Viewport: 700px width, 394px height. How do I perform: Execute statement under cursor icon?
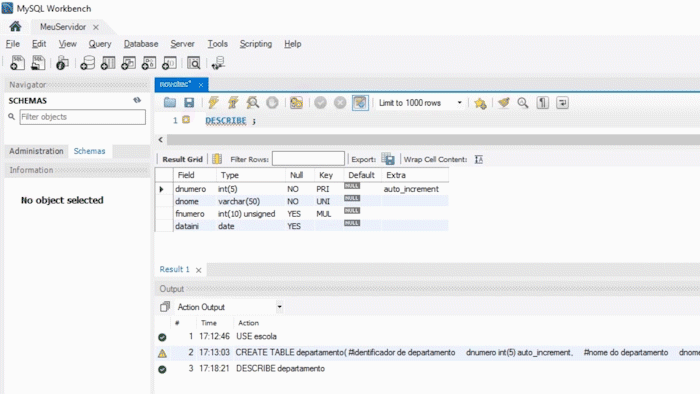[x=233, y=103]
